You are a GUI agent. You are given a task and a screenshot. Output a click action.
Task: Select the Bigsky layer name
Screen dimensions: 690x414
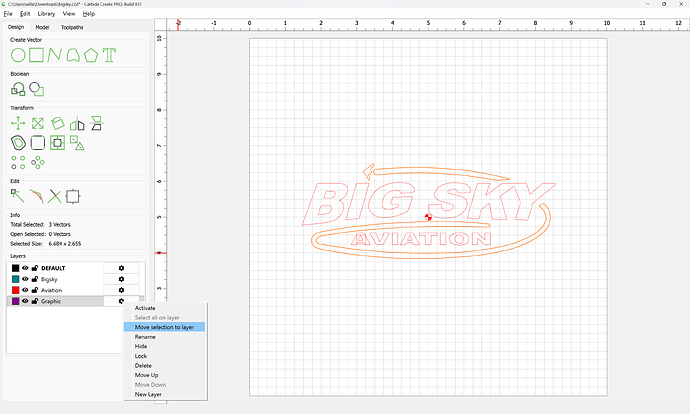click(49, 279)
